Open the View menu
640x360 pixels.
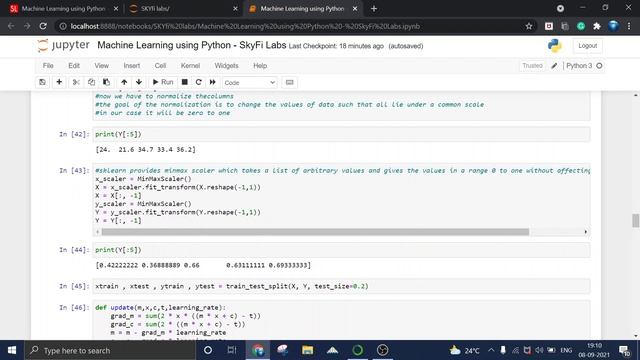[102, 66]
